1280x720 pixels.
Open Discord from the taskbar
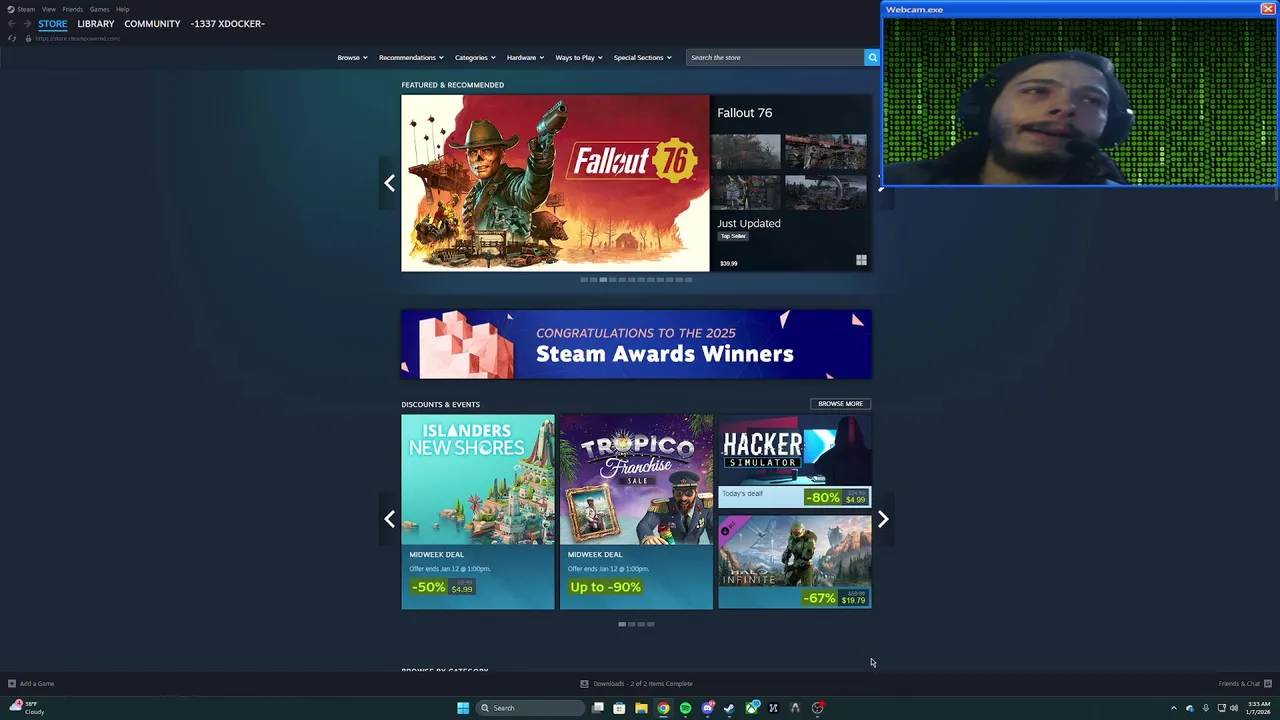point(708,708)
